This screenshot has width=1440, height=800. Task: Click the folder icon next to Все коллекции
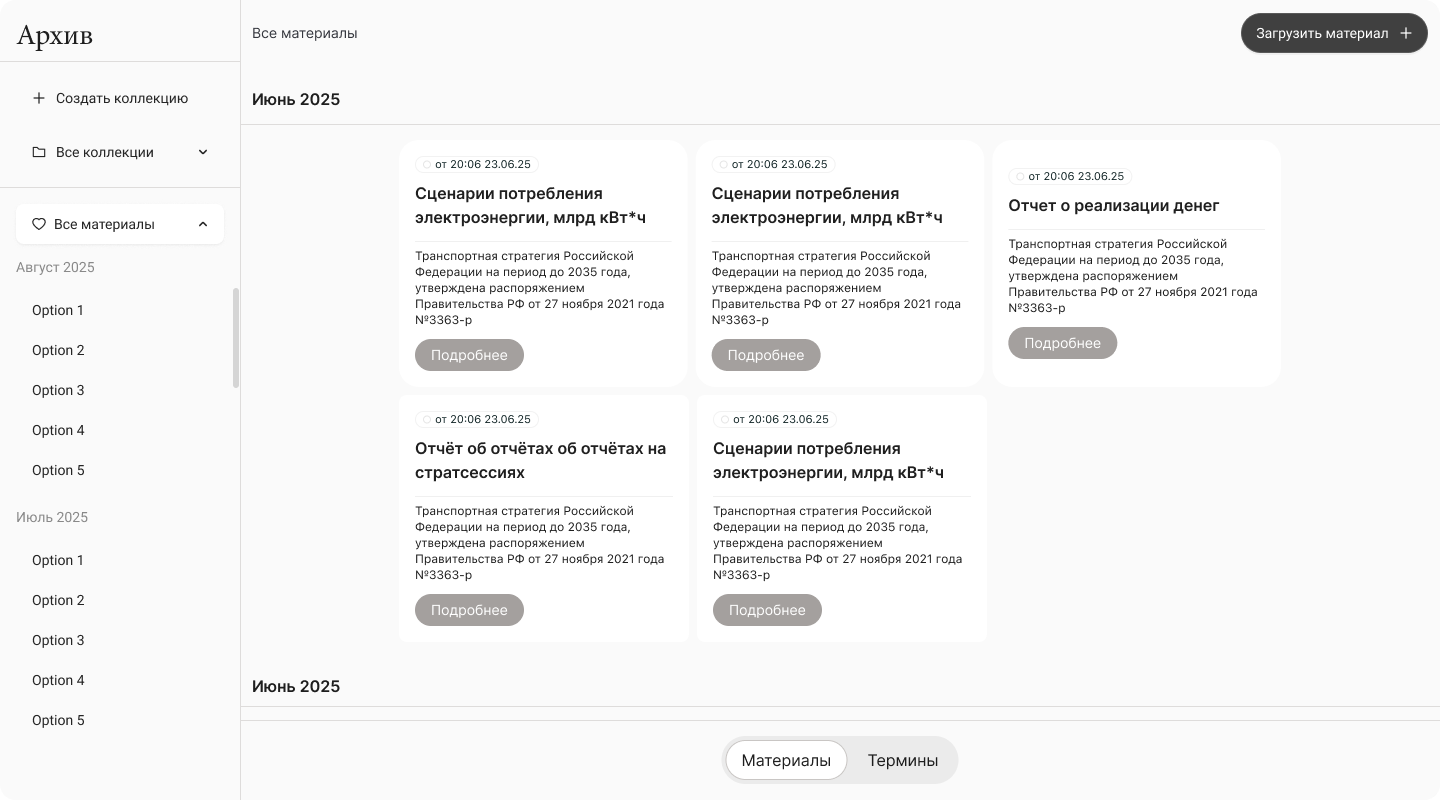click(39, 152)
